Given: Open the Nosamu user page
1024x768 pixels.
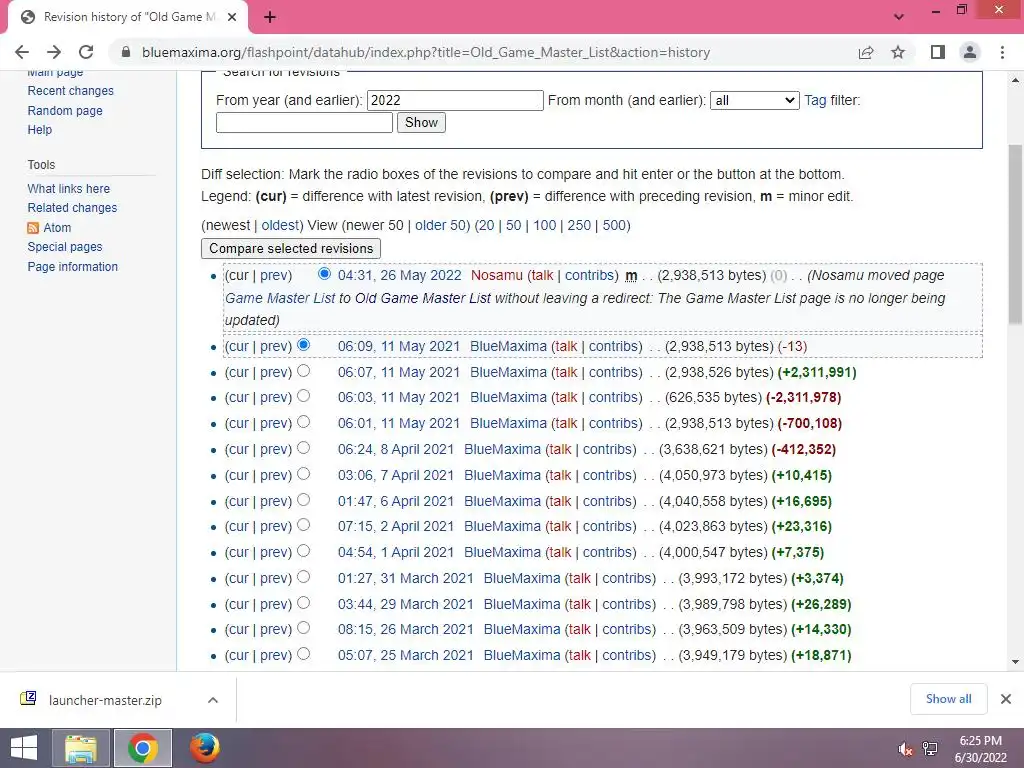Looking at the screenshot, I should coord(496,275).
